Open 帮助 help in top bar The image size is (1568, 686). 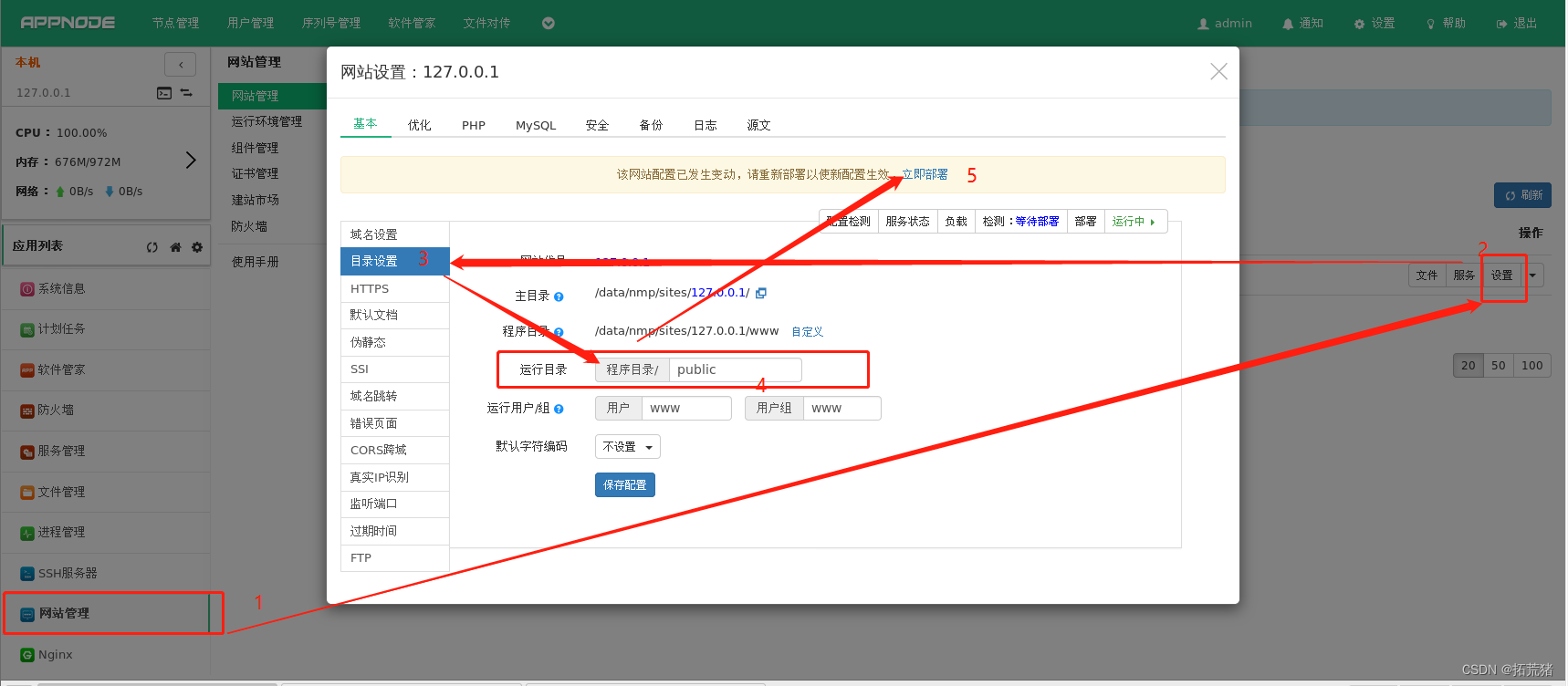[x=1446, y=23]
